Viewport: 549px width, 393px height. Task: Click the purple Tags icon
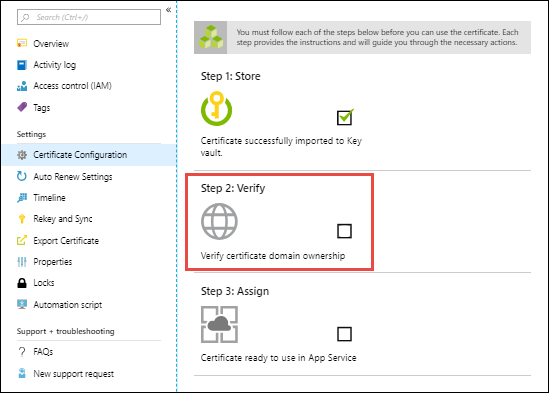point(22,107)
